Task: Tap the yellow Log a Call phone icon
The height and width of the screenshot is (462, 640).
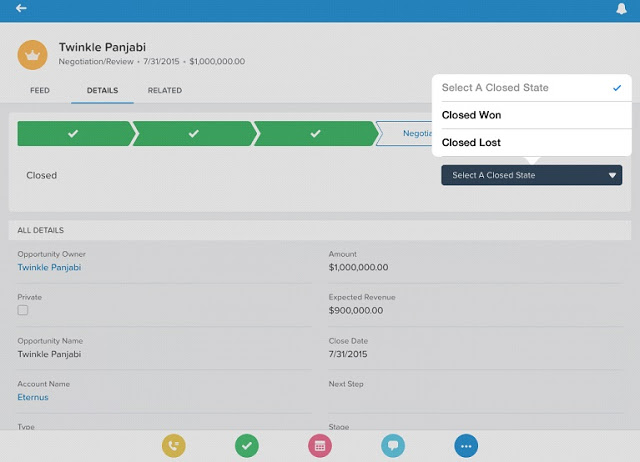Action: (174, 446)
